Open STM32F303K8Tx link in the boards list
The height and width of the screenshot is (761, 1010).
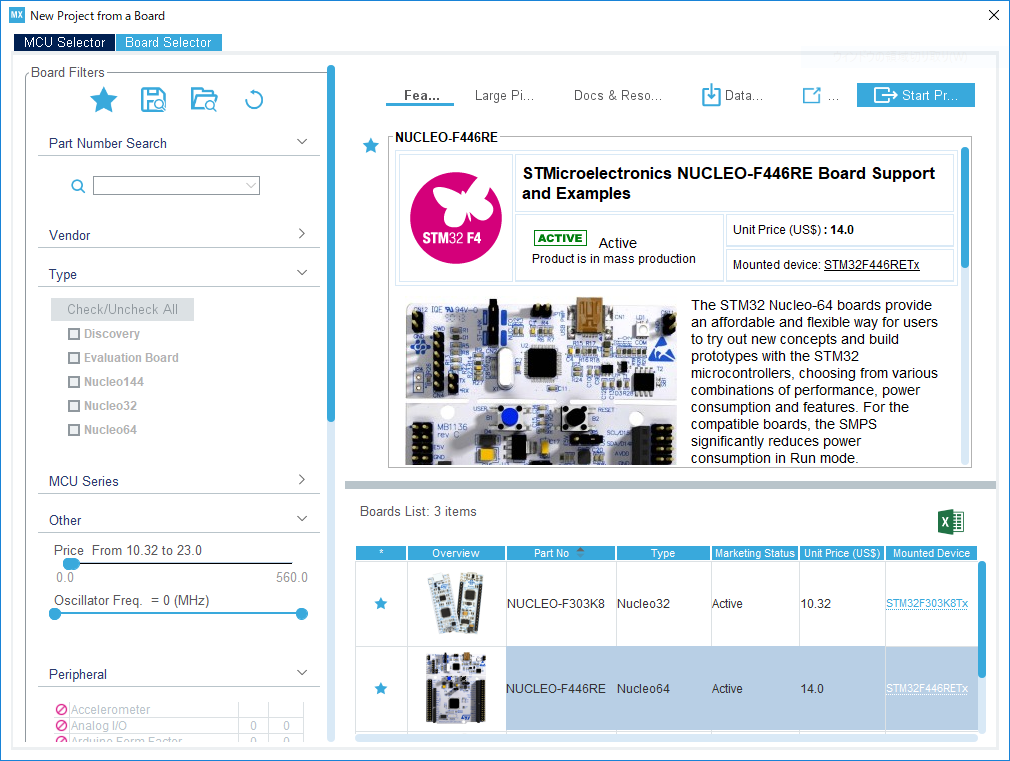pos(927,604)
